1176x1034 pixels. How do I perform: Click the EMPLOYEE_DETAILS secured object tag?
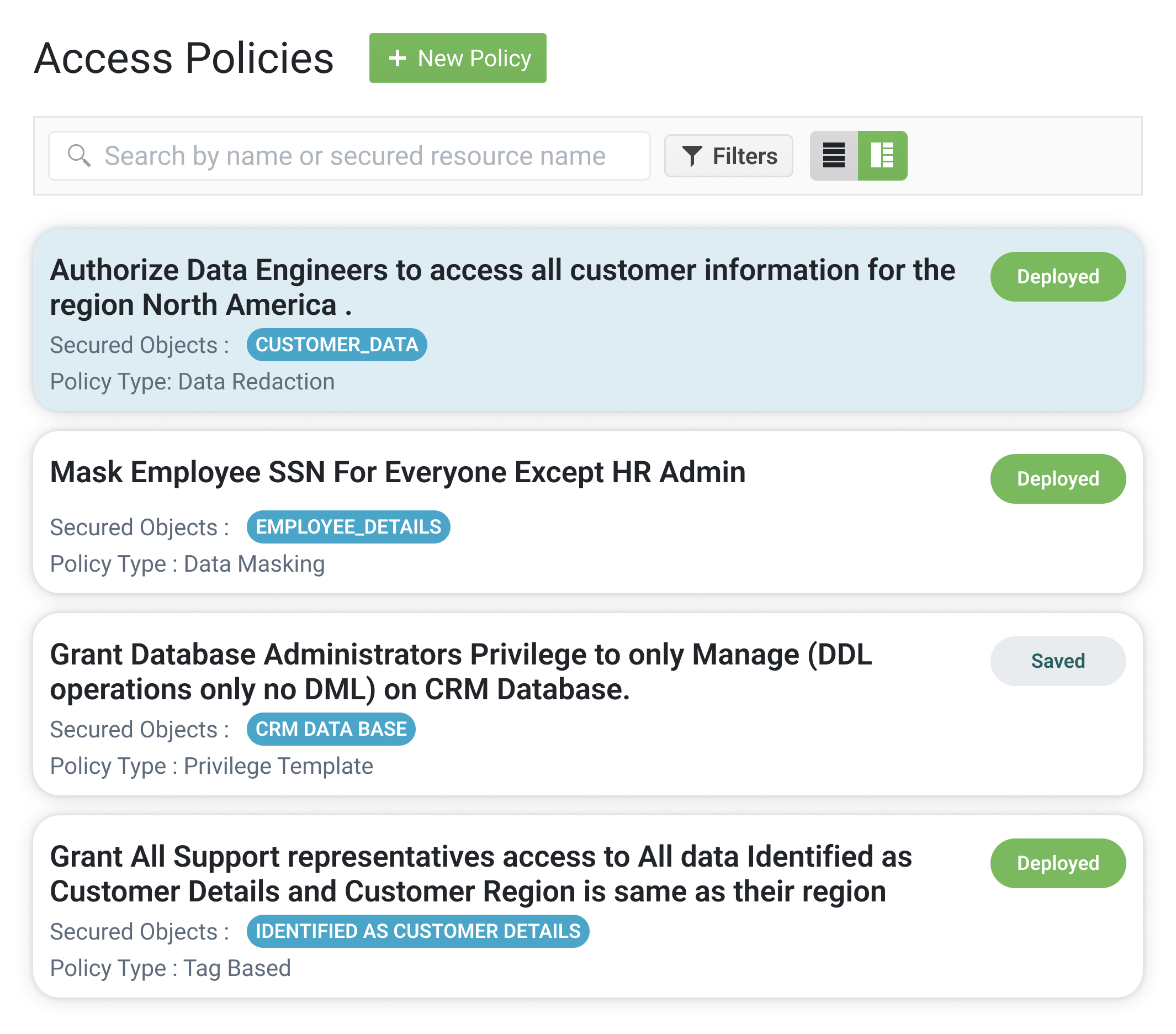pos(348,527)
